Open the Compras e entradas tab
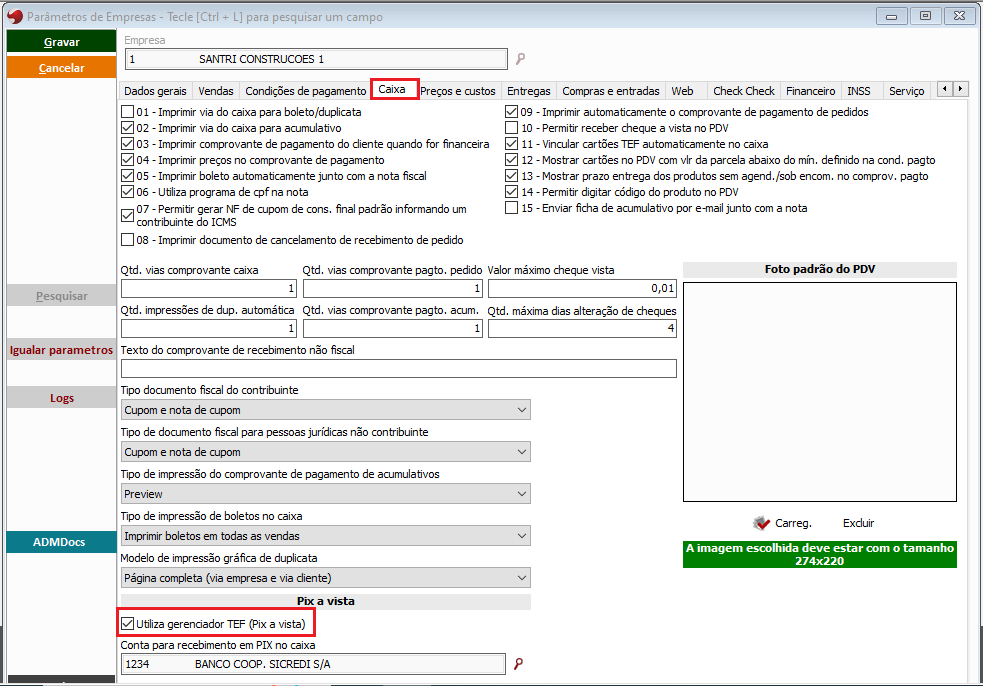983x686 pixels. pyautogui.click(x=611, y=91)
